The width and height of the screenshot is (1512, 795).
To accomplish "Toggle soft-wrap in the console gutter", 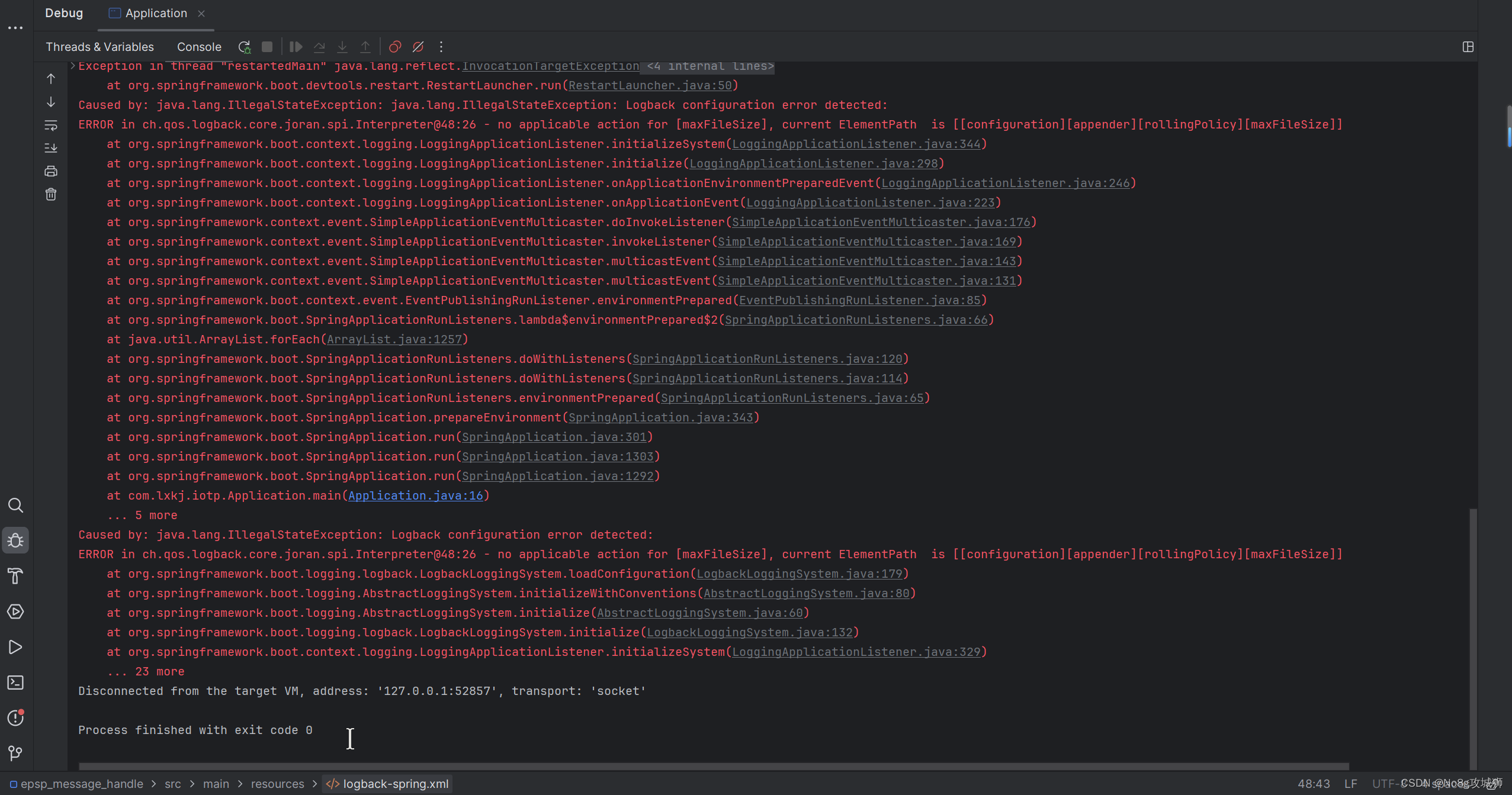I will pos(51,125).
